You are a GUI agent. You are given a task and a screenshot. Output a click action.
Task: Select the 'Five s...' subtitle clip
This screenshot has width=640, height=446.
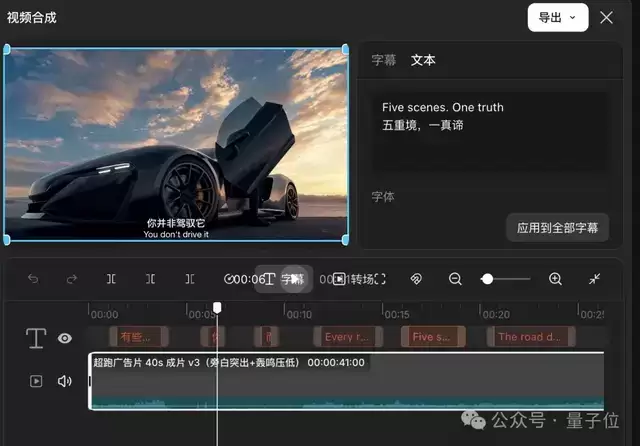click(x=433, y=337)
